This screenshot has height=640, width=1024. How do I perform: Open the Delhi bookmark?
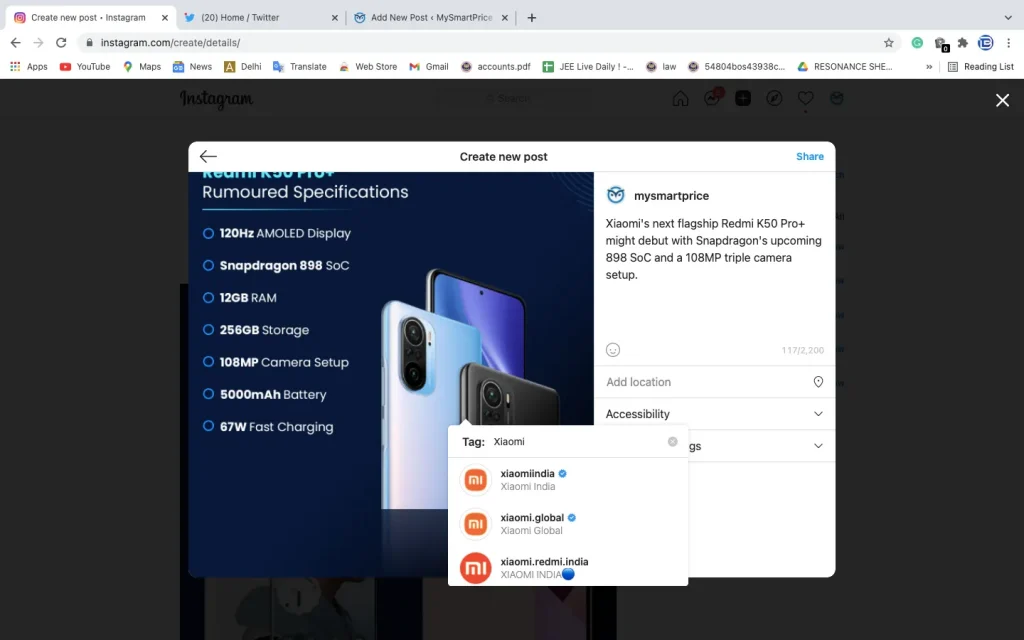click(242, 67)
